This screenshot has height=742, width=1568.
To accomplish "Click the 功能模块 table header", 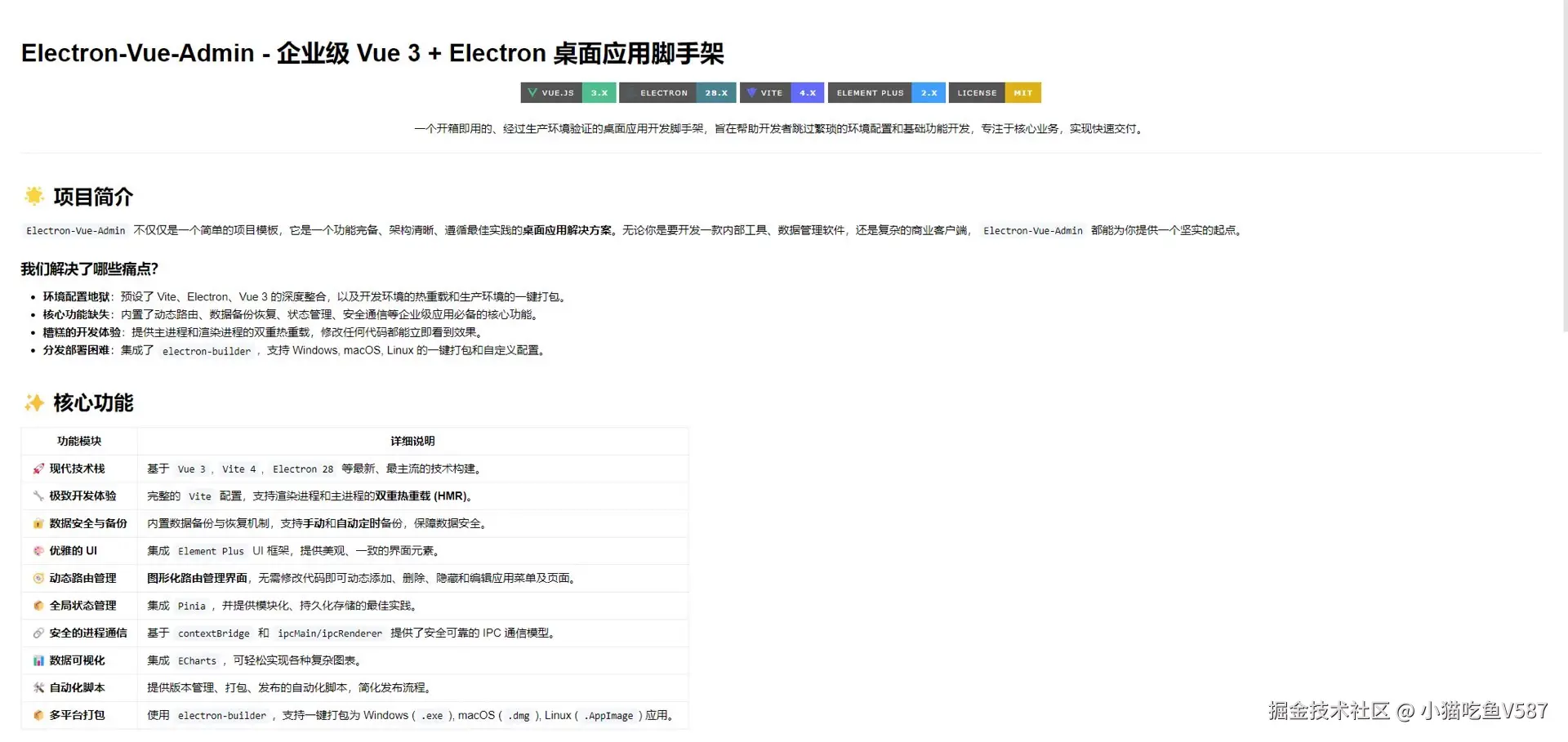I will [x=79, y=441].
